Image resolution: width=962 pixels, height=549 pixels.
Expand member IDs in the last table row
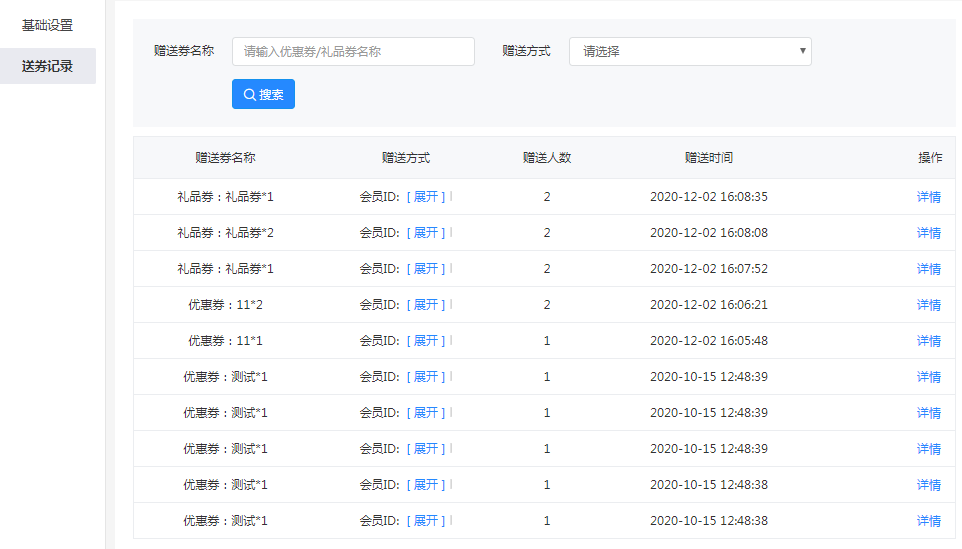(x=426, y=521)
